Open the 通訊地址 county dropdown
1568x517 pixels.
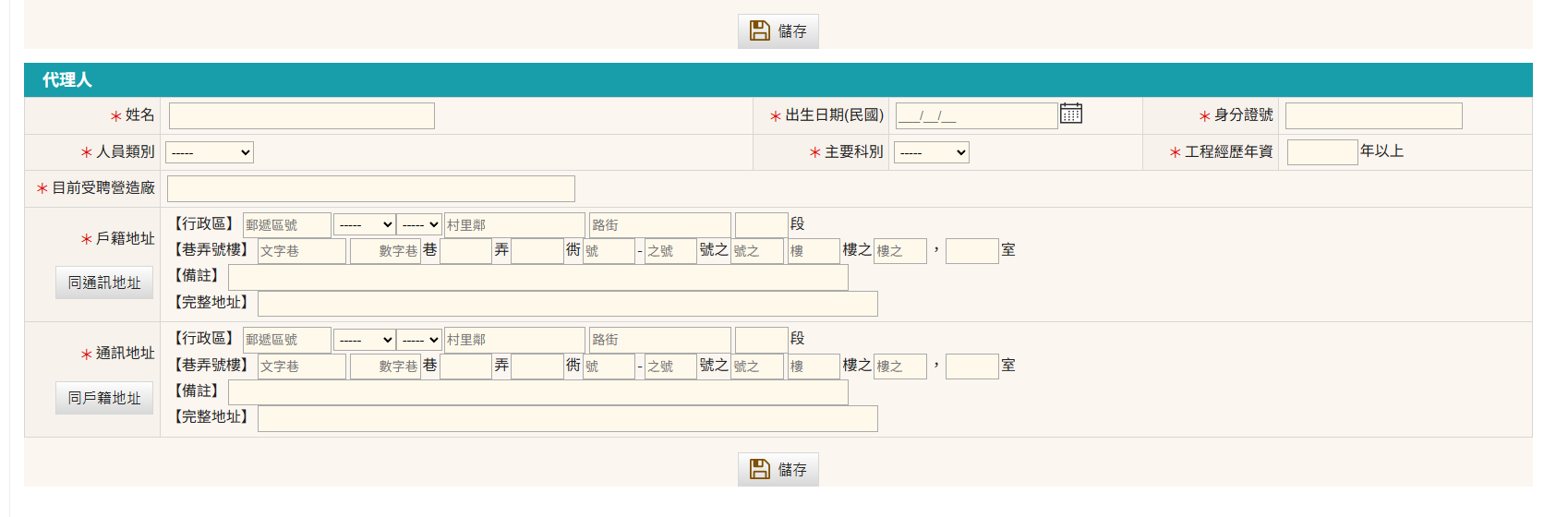pos(364,340)
